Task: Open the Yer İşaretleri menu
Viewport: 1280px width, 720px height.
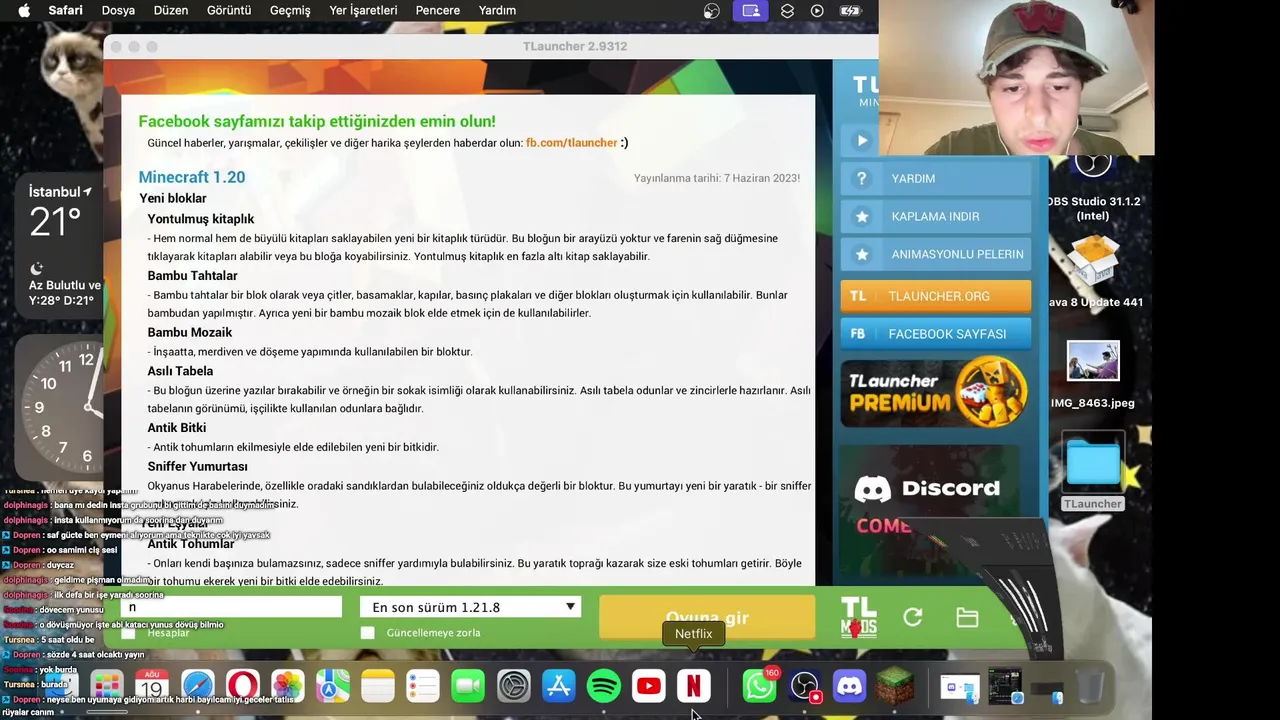Action: (363, 11)
